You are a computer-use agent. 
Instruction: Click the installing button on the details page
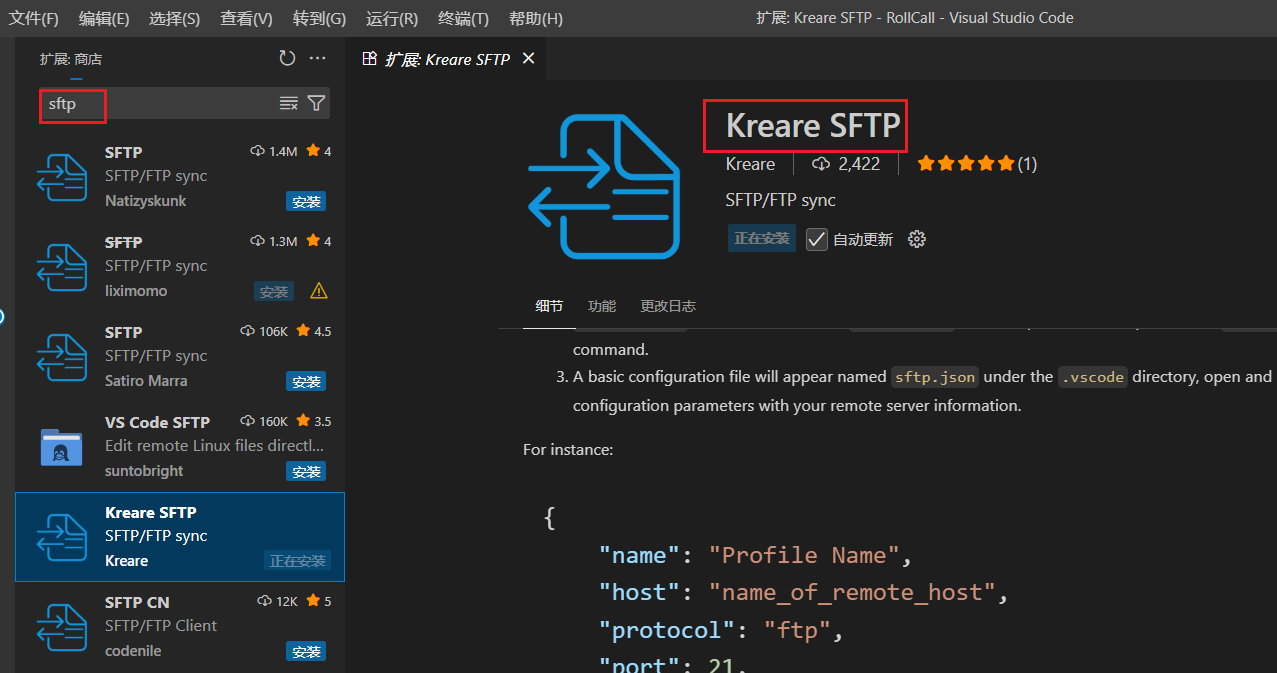762,238
